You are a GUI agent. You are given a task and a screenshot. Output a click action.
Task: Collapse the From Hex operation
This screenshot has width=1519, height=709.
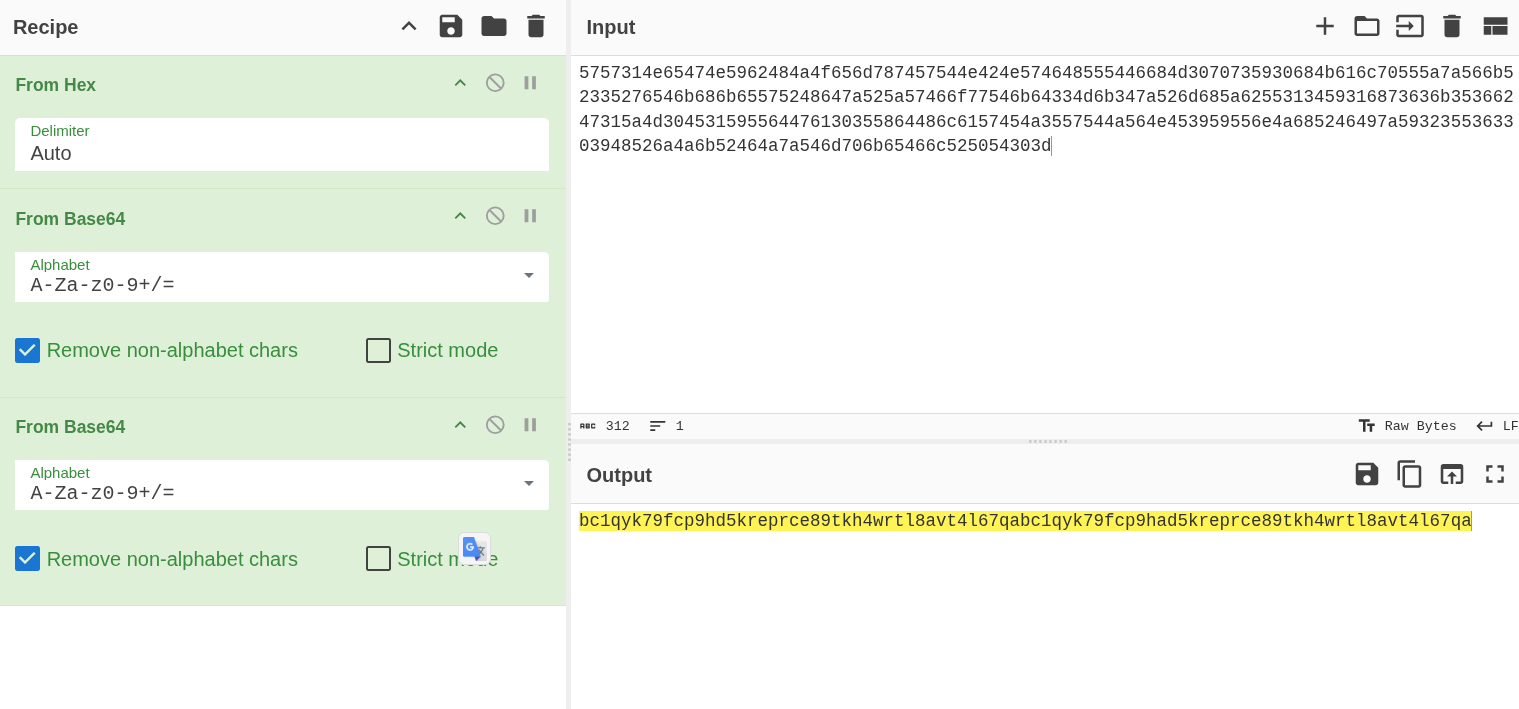[x=460, y=83]
